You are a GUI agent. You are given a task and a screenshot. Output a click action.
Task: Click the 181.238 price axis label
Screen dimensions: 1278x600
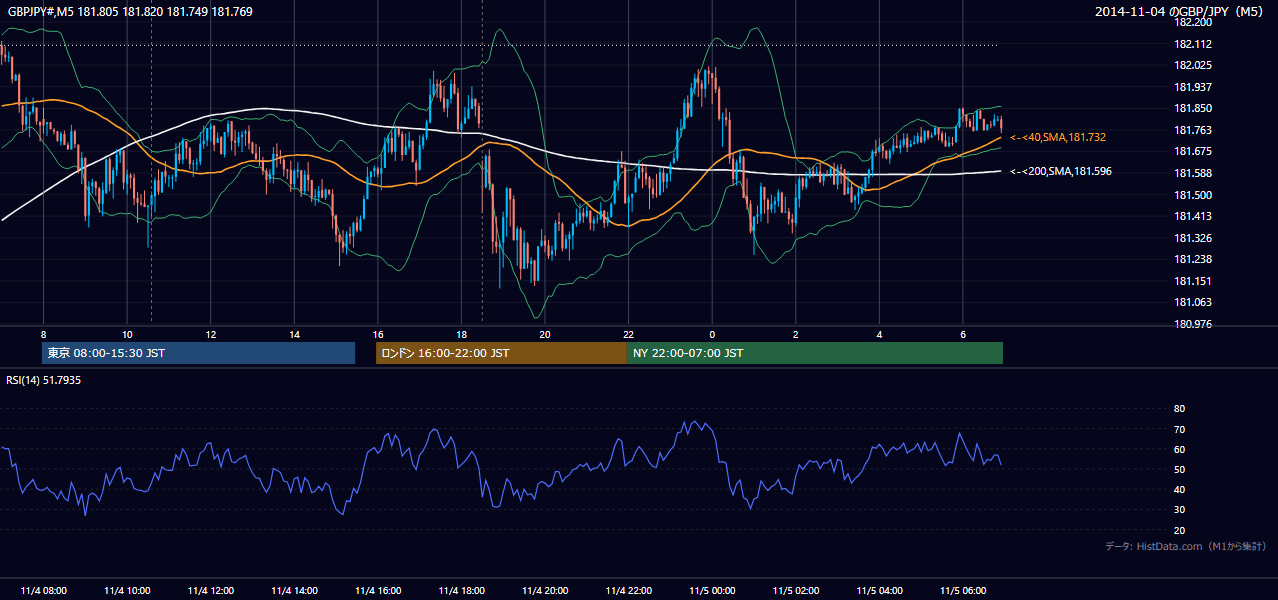[1192, 259]
